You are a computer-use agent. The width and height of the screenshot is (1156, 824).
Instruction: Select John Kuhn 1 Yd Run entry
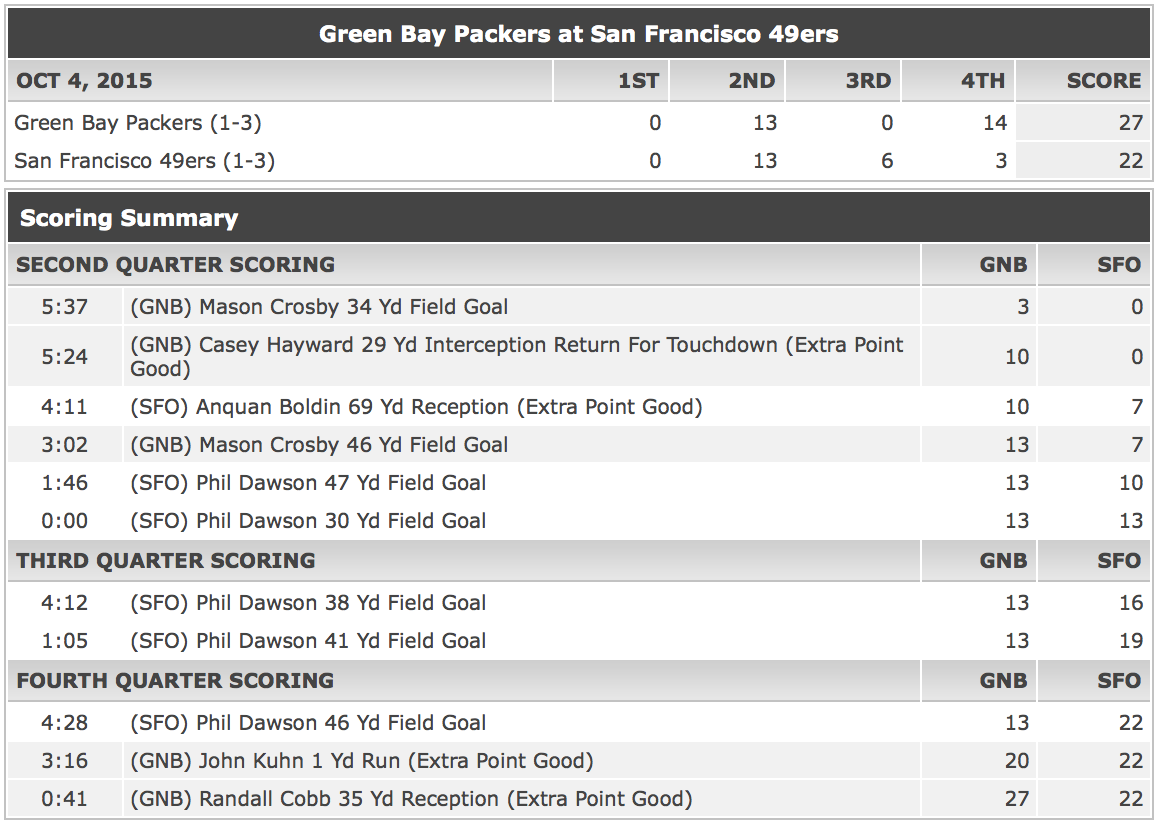click(x=578, y=761)
